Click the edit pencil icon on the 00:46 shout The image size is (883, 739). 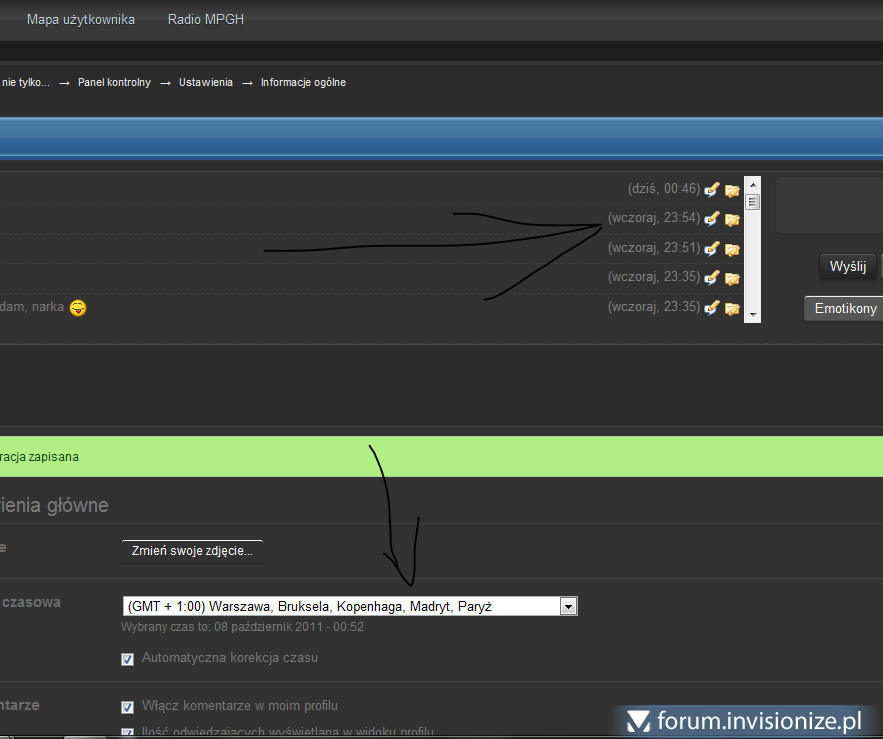pos(712,189)
